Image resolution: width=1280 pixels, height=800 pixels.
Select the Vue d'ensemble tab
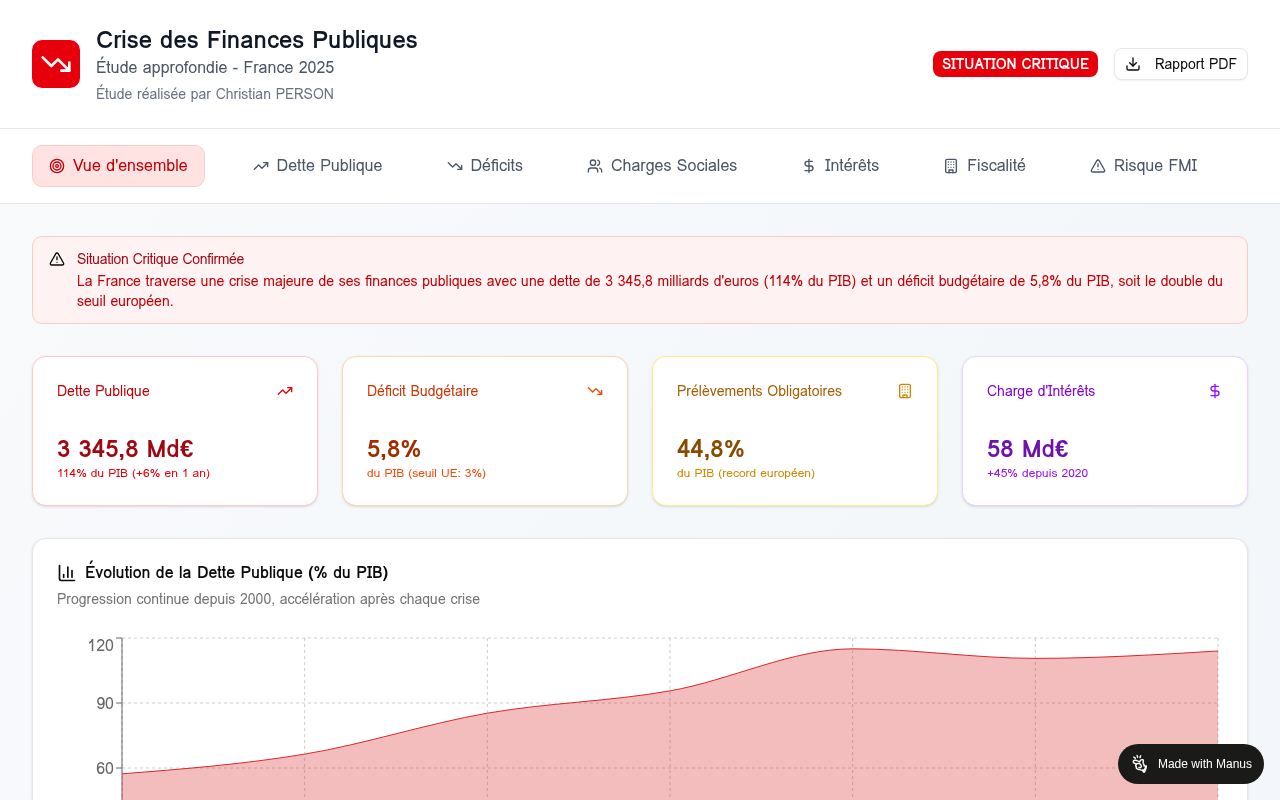click(118, 166)
